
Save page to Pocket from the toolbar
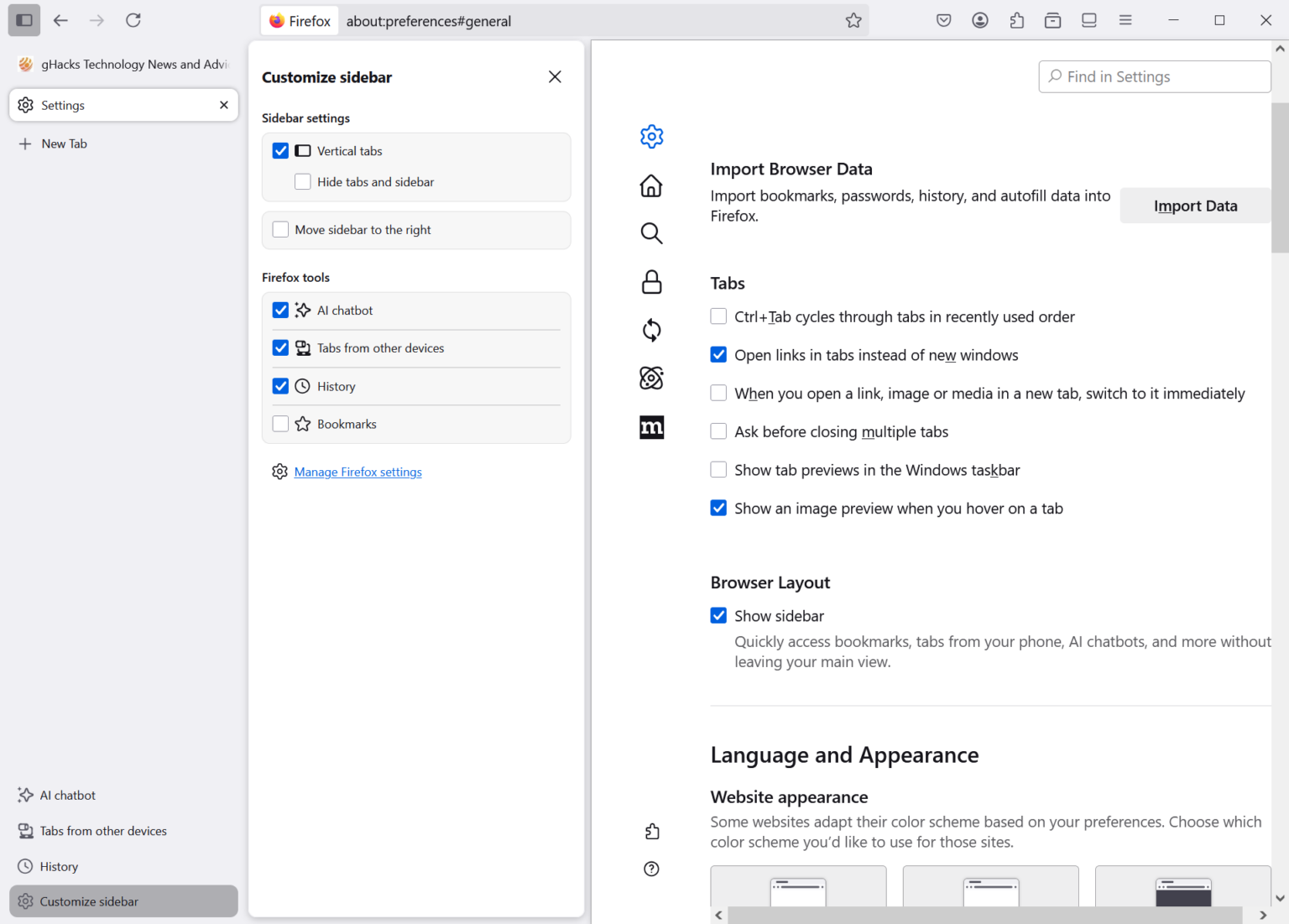(x=943, y=20)
